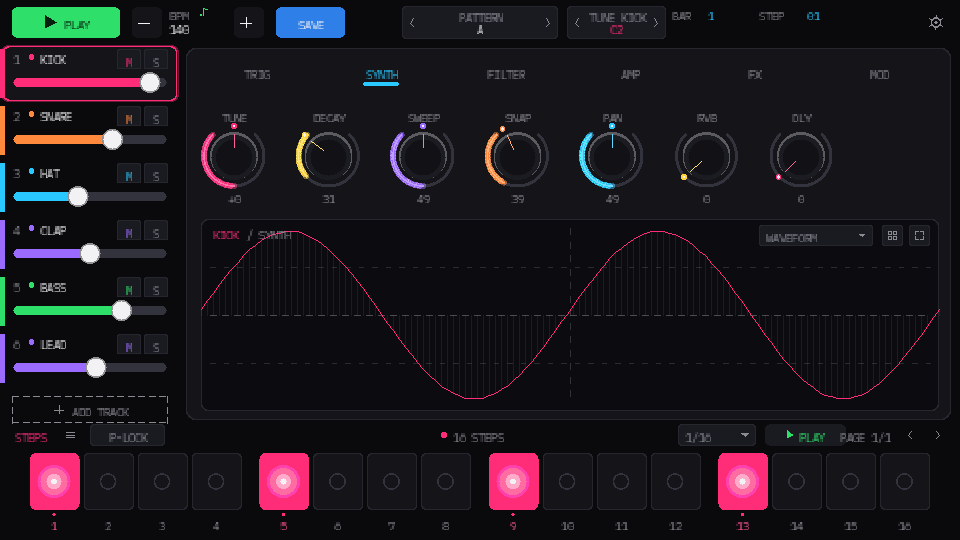Decrease BPM with minus button
Screen dimensions: 960x540
(144, 23)
